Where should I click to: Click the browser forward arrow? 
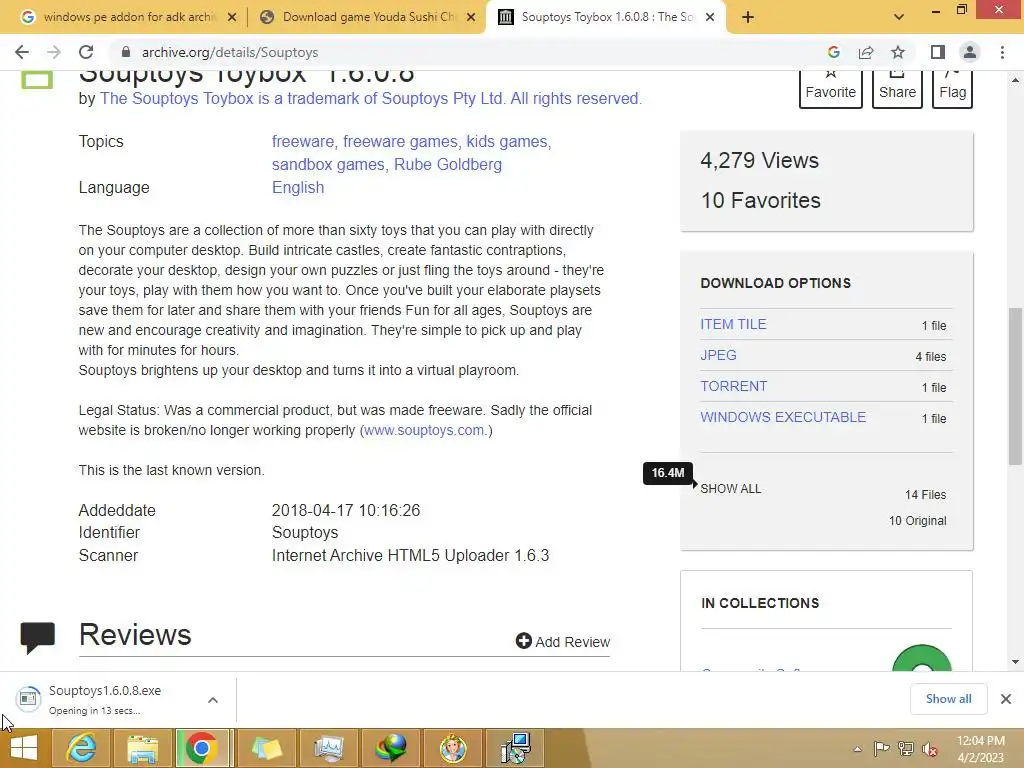tap(54, 52)
